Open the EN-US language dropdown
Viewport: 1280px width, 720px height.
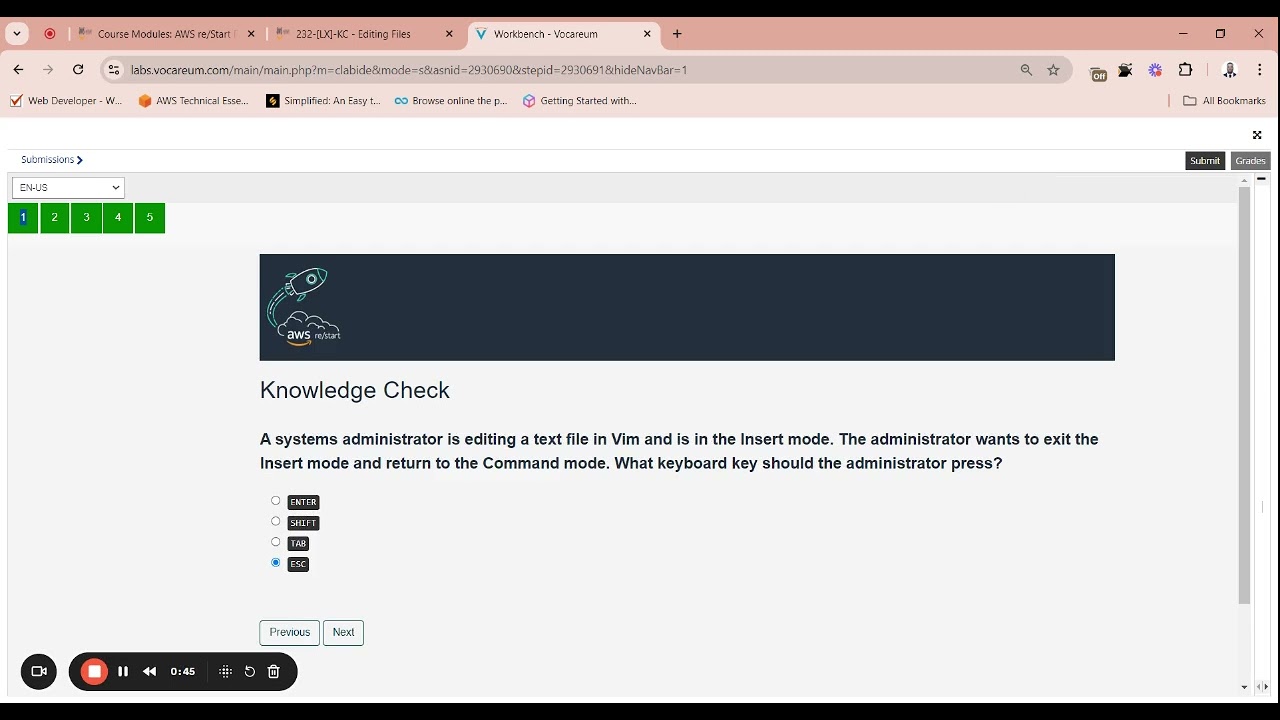coord(68,188)
